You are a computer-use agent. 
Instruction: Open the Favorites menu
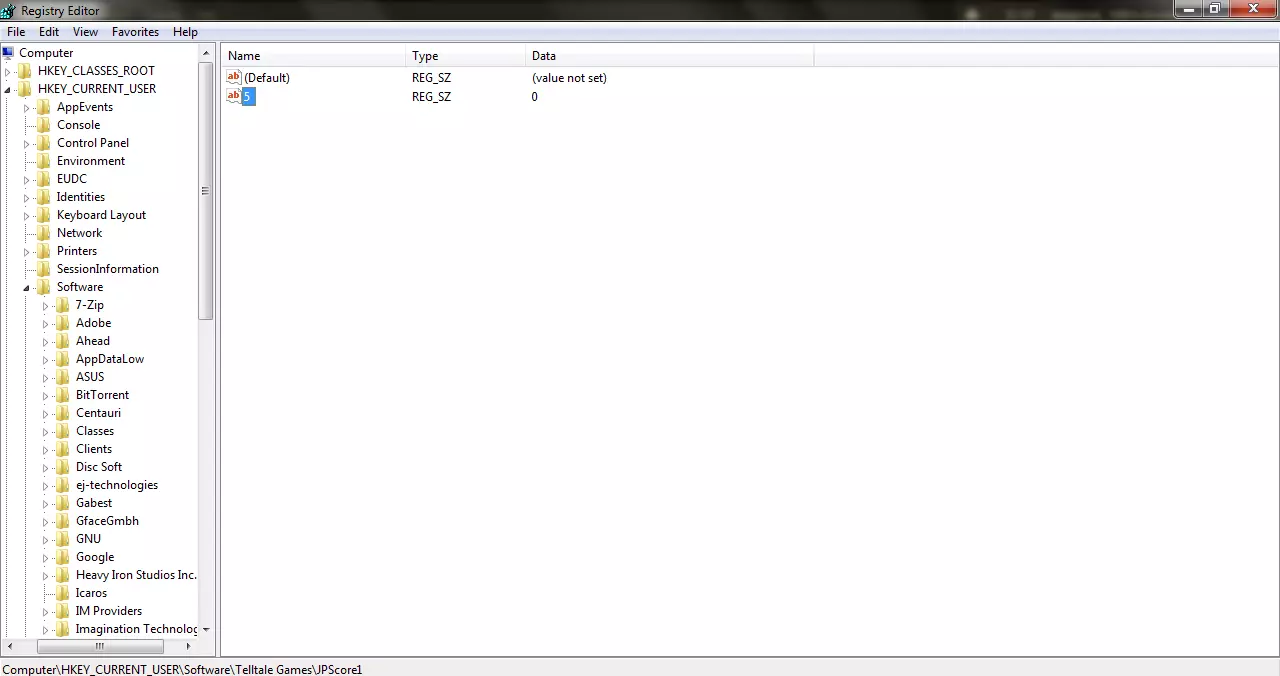click(135, 32)
